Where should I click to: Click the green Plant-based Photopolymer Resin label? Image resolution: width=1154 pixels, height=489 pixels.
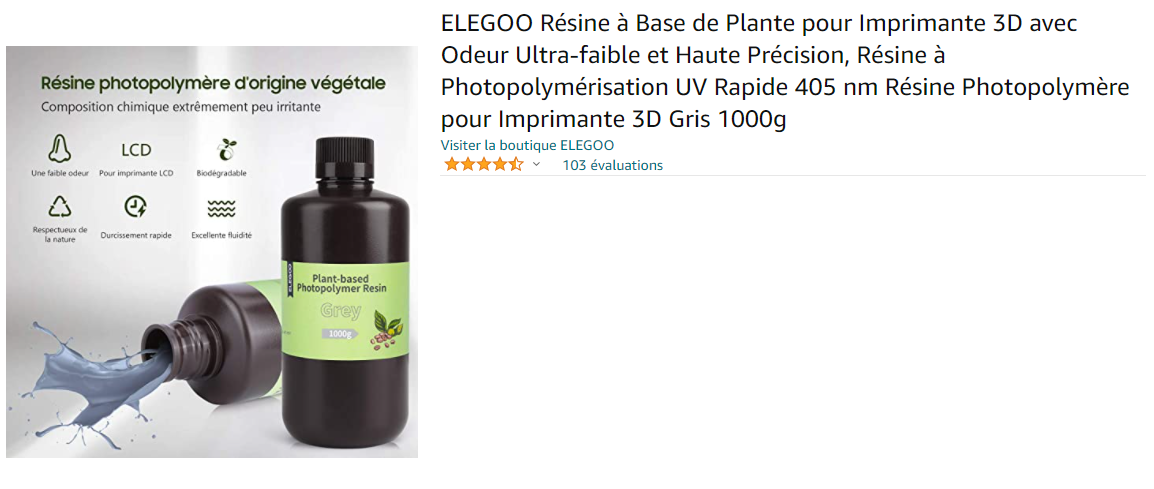(345, 309)
